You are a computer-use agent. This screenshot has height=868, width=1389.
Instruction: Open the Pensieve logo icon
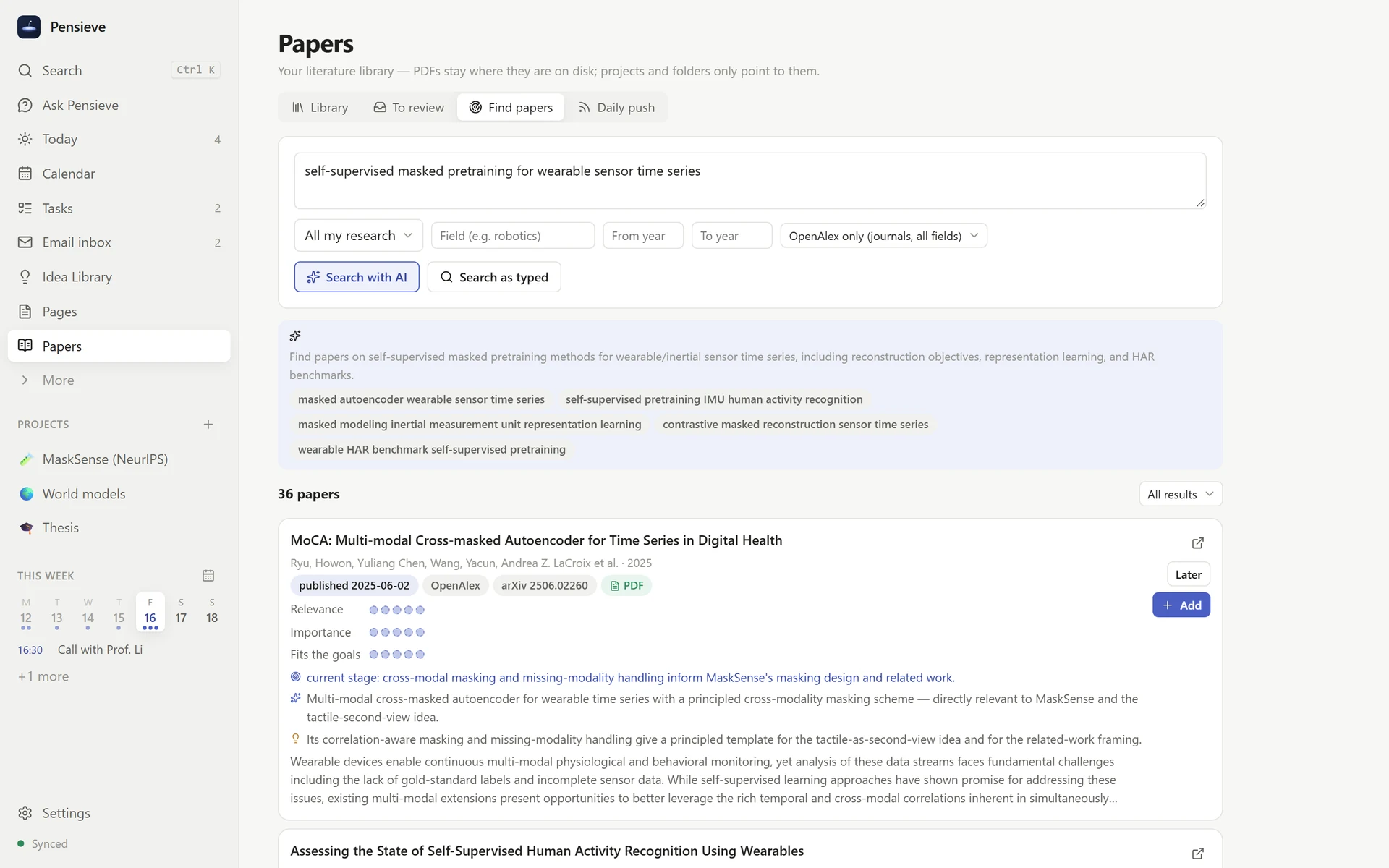[29, 27]
